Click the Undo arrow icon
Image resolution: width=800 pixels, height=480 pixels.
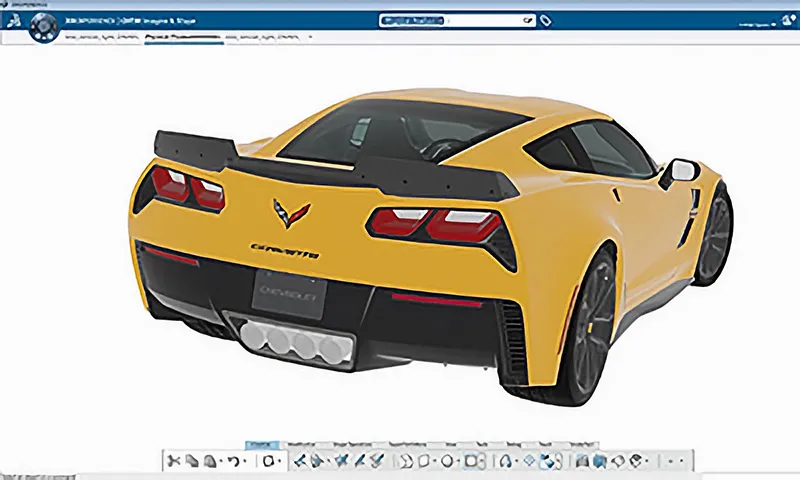tap(232, 461)
